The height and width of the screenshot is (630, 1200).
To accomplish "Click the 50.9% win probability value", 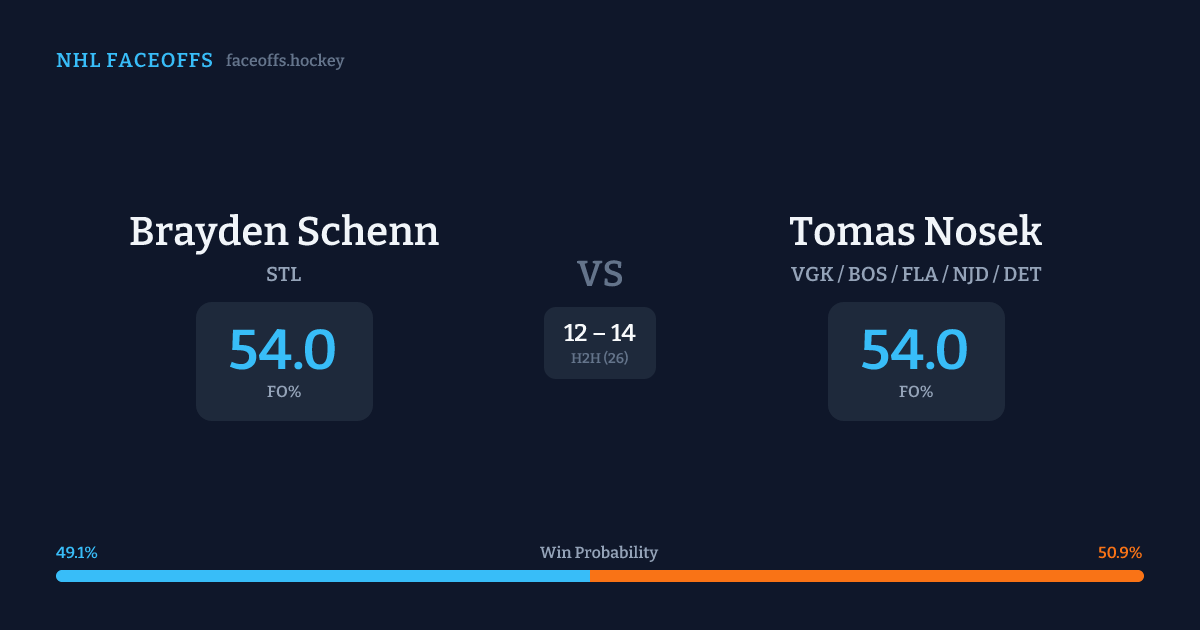I will point(1120,553).
